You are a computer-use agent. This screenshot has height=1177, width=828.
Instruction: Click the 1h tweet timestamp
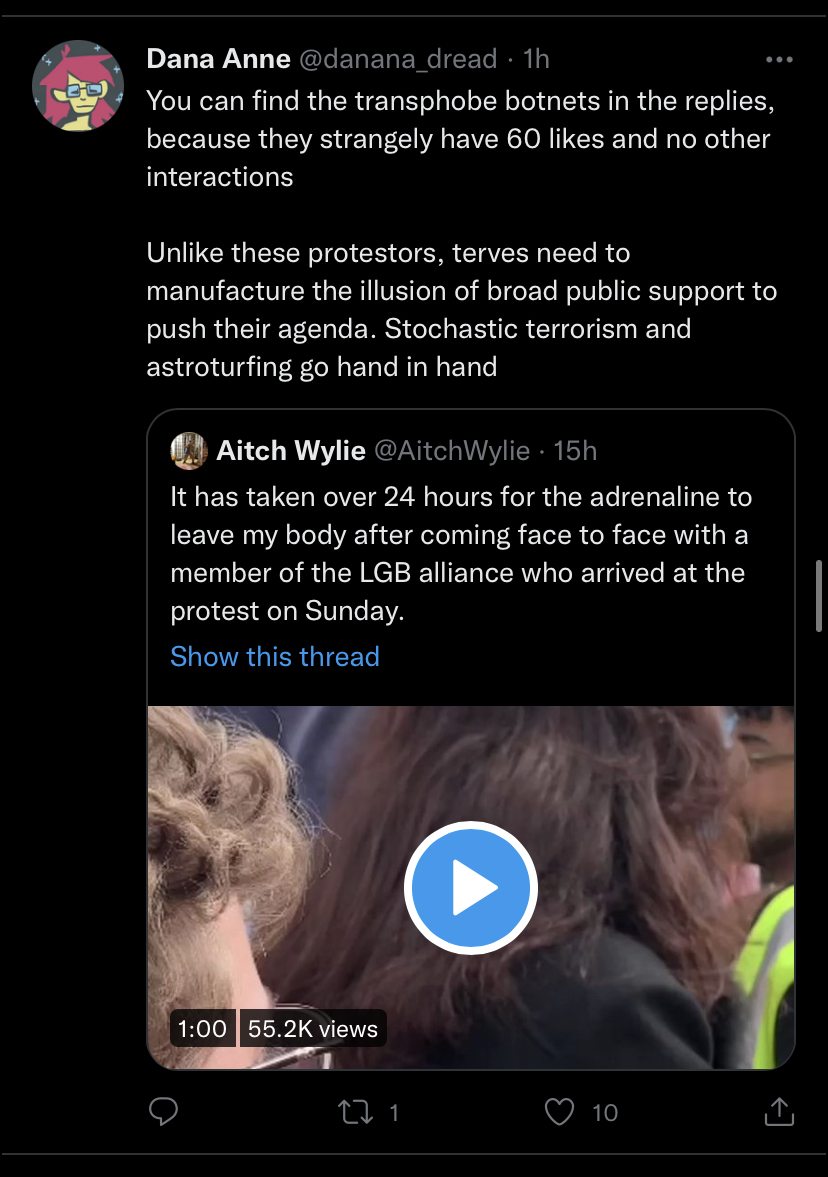(x=536, y=59)
